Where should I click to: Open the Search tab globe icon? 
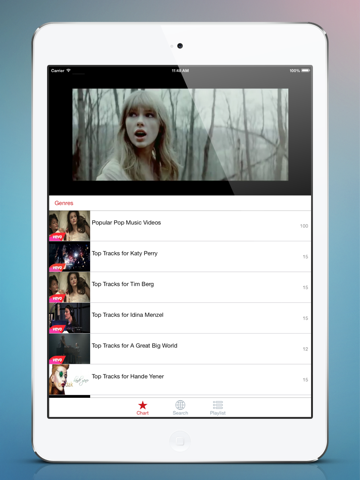tap(180, 405)
